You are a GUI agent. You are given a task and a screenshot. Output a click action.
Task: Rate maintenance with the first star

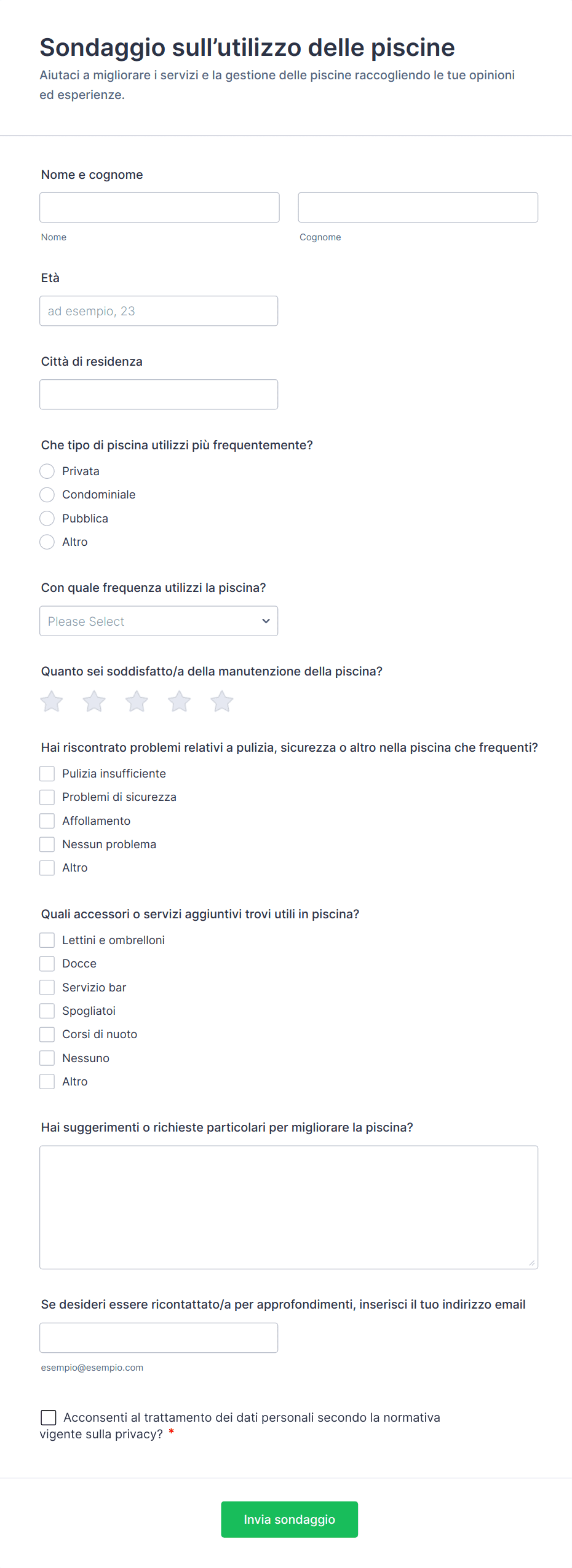(52, 701)
